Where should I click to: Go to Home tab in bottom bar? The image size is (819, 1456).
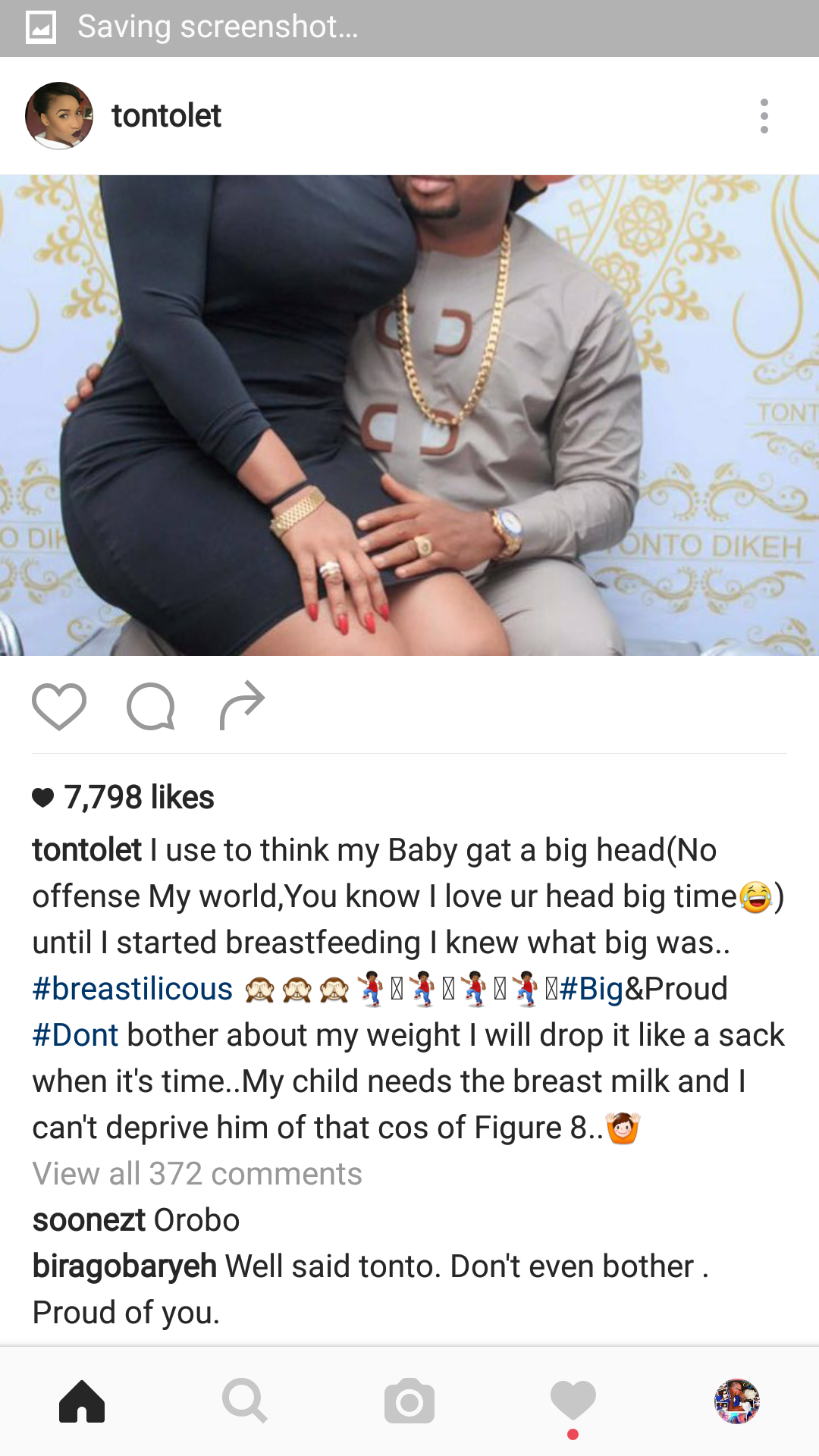82,1401
